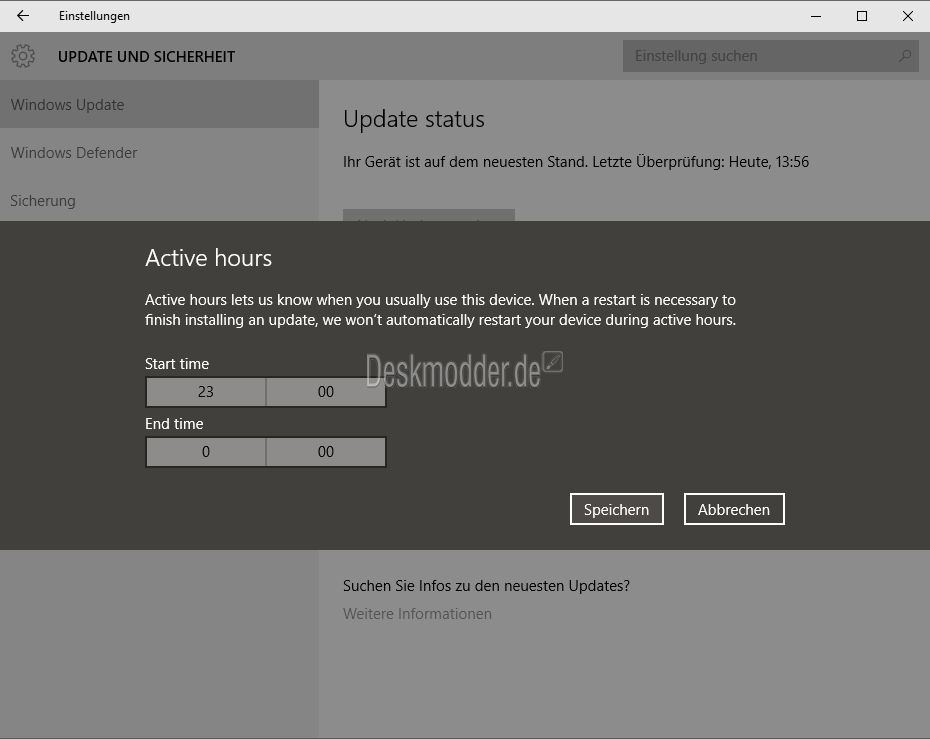The image size is (930, 739).
Task: Click 'Einstellungen' window title text
Action: (94, 16)
